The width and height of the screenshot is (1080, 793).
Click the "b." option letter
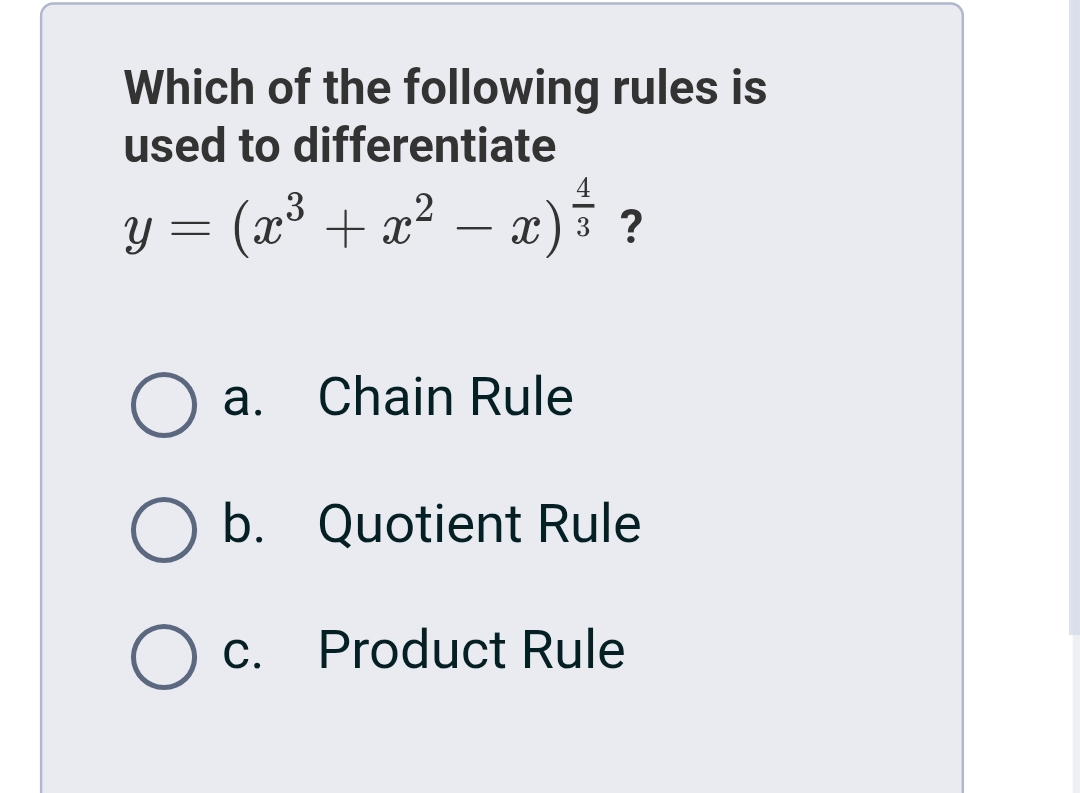pos(244,523)
